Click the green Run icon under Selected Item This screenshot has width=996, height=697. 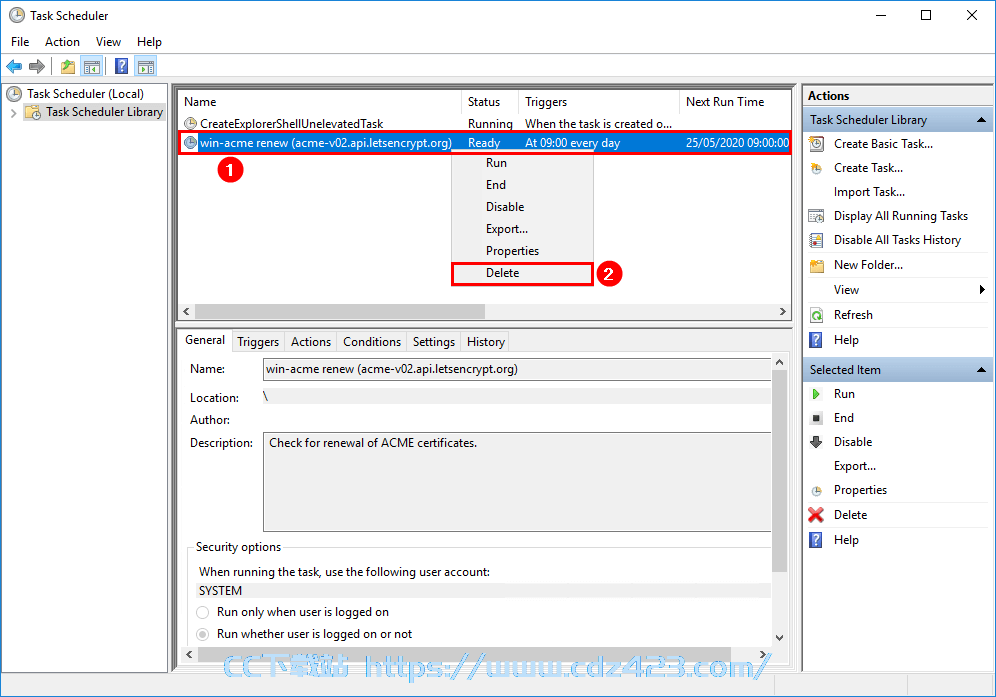pos(816,394)
